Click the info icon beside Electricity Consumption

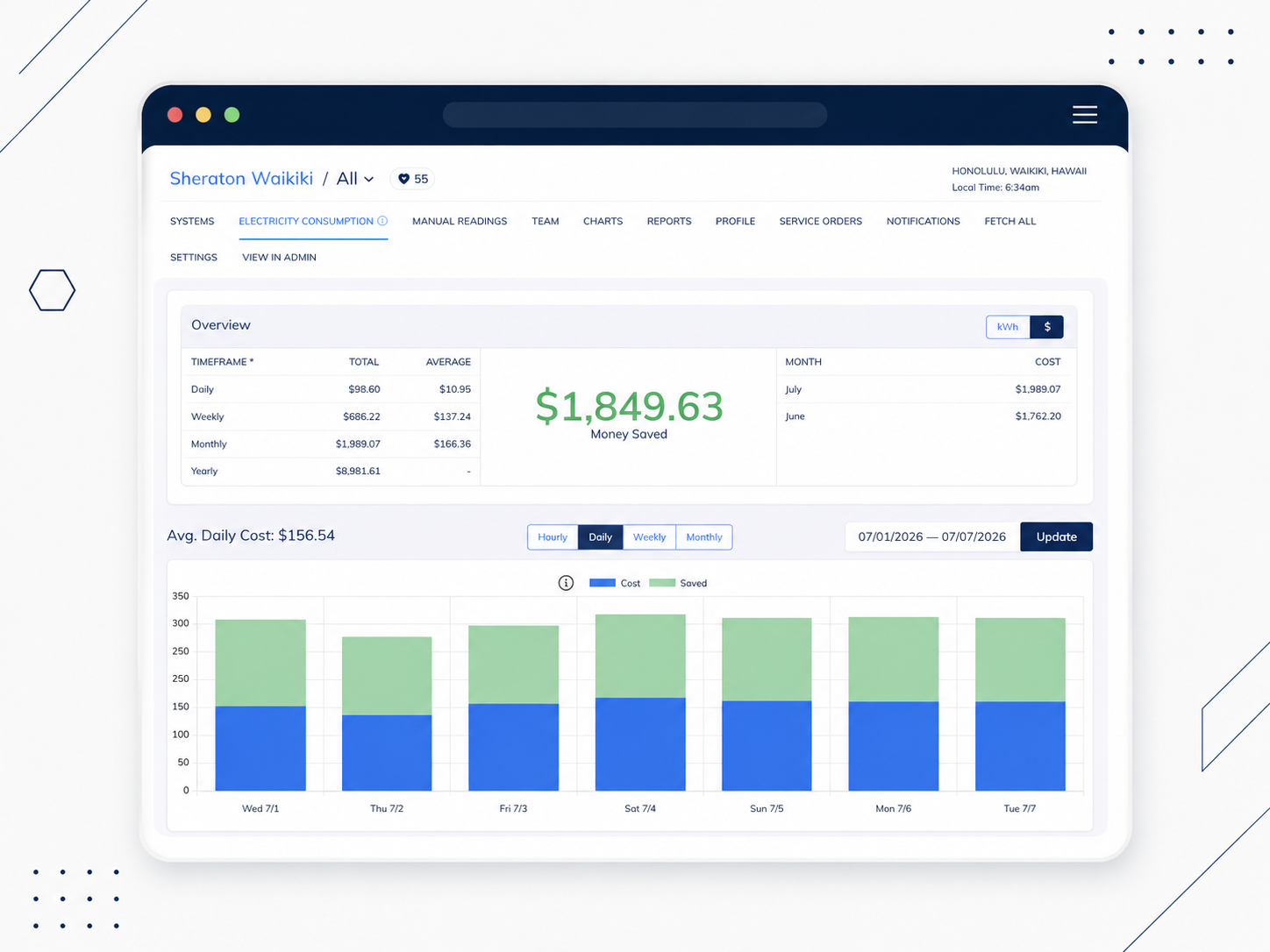382,221
